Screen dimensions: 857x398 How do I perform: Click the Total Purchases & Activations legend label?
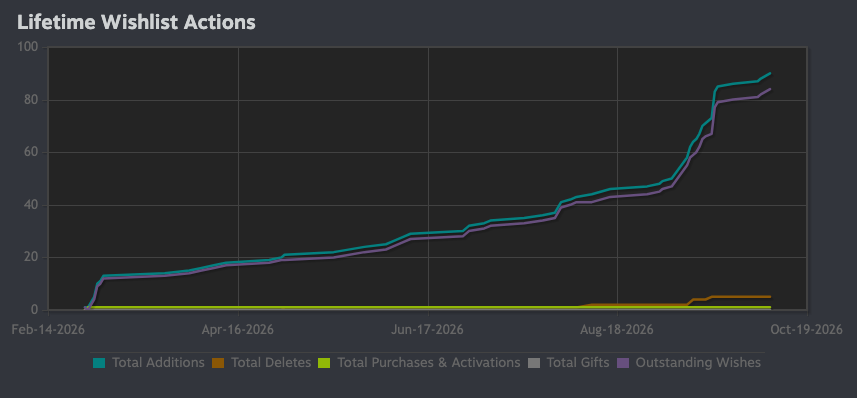coord(429,362)
